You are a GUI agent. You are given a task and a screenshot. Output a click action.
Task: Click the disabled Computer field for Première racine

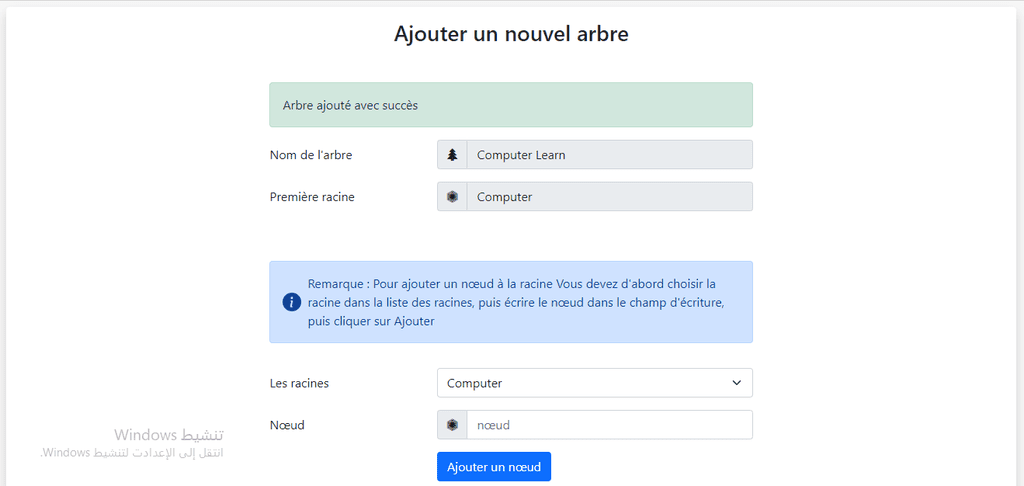click(610, 197)
